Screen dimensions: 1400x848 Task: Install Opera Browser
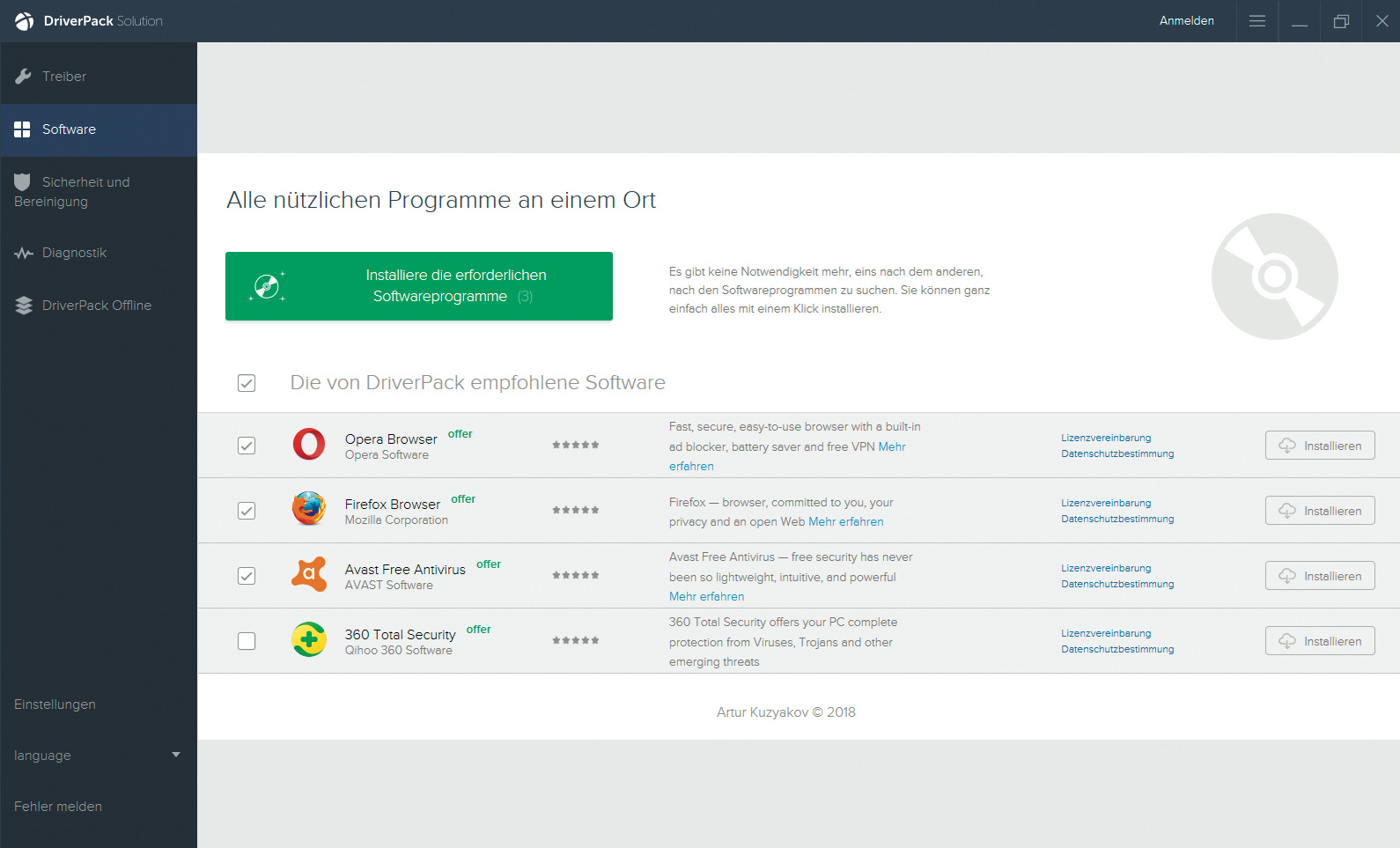[x=1320, y=446]
